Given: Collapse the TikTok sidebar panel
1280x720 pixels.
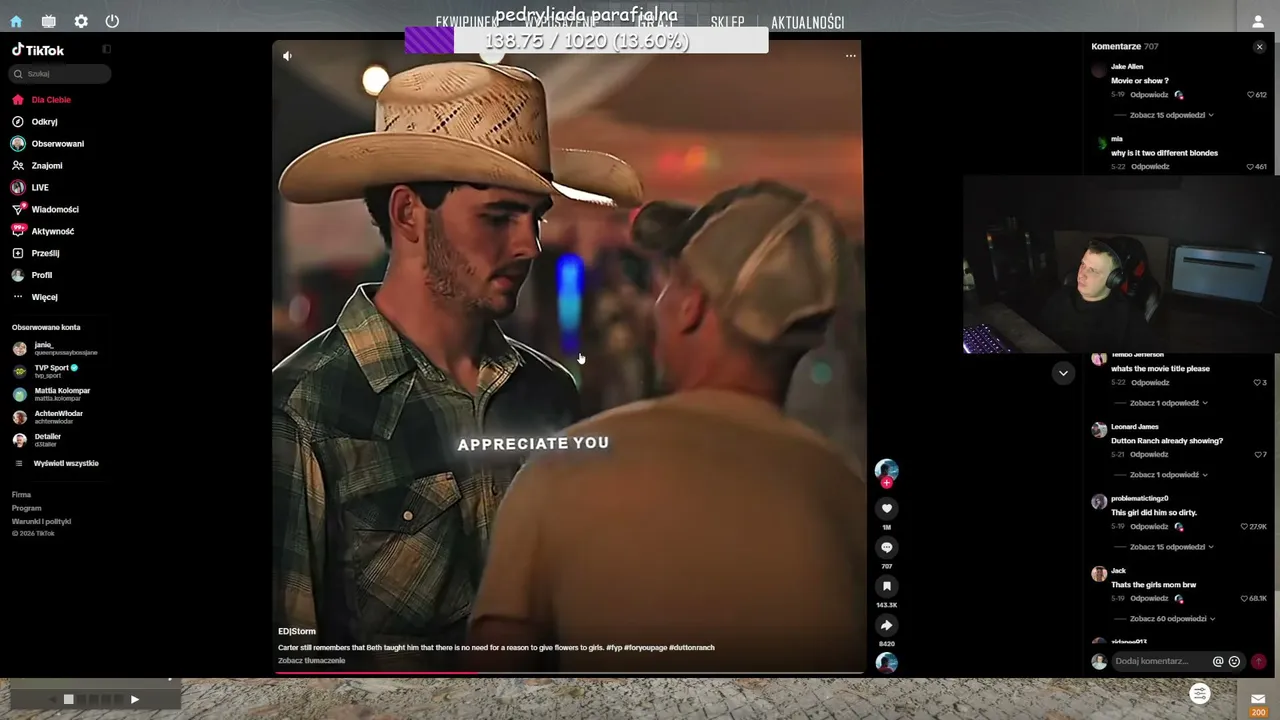Looking at the screenshot, I should 107,49.
